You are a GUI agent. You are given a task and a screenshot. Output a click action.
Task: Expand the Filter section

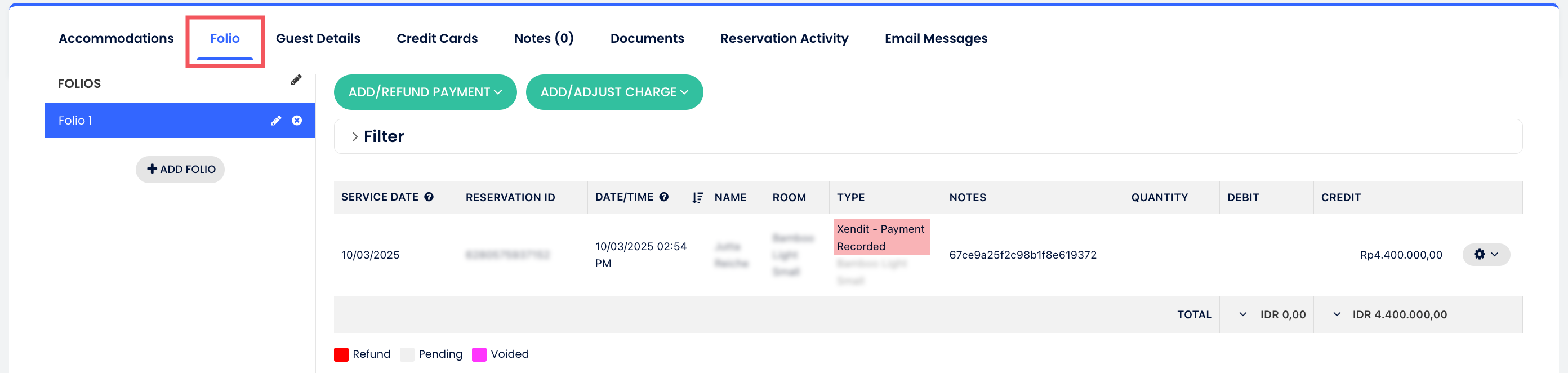click(x=355, y=137)
